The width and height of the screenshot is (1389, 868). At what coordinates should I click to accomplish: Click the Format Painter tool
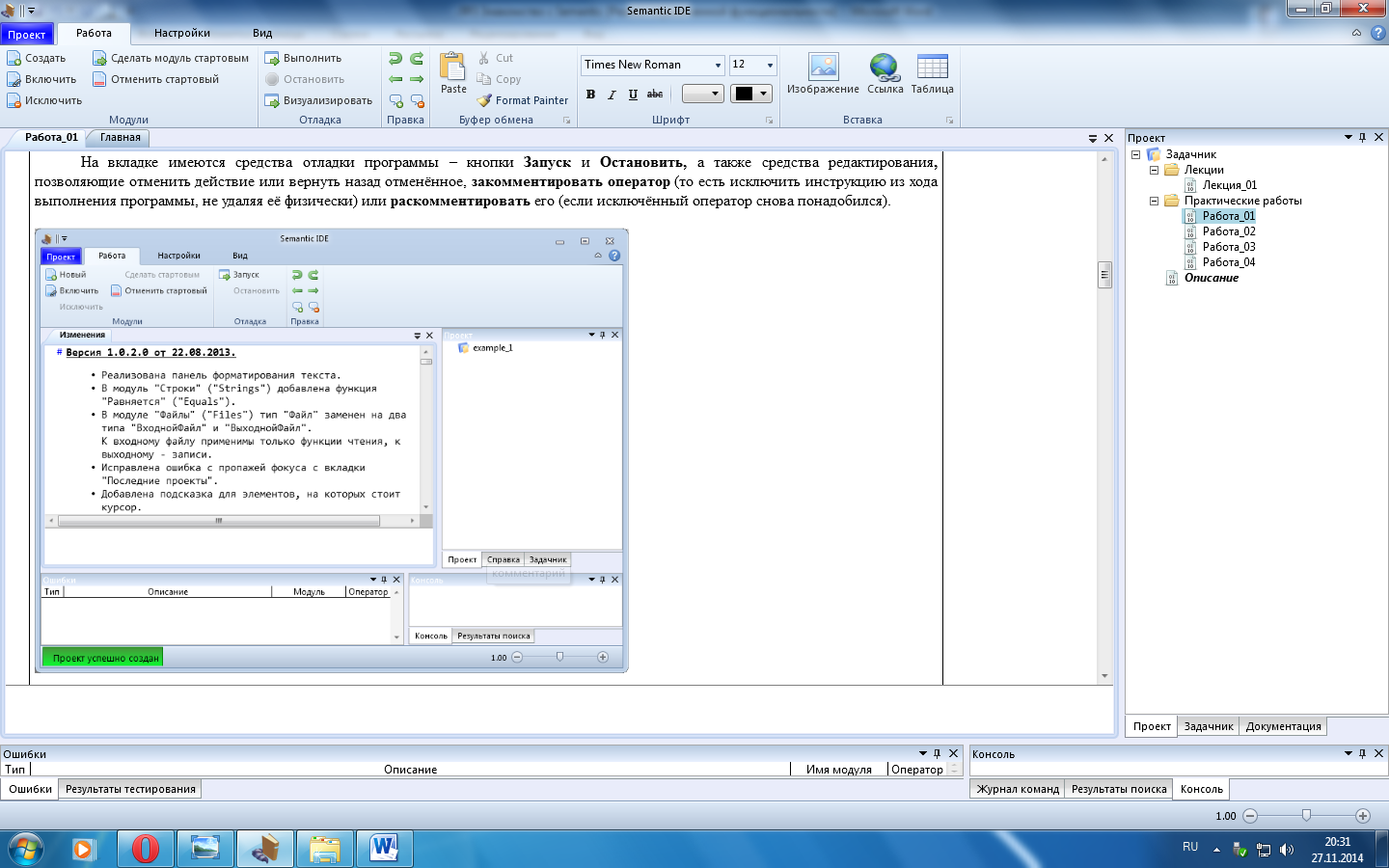tap(523, 100)
